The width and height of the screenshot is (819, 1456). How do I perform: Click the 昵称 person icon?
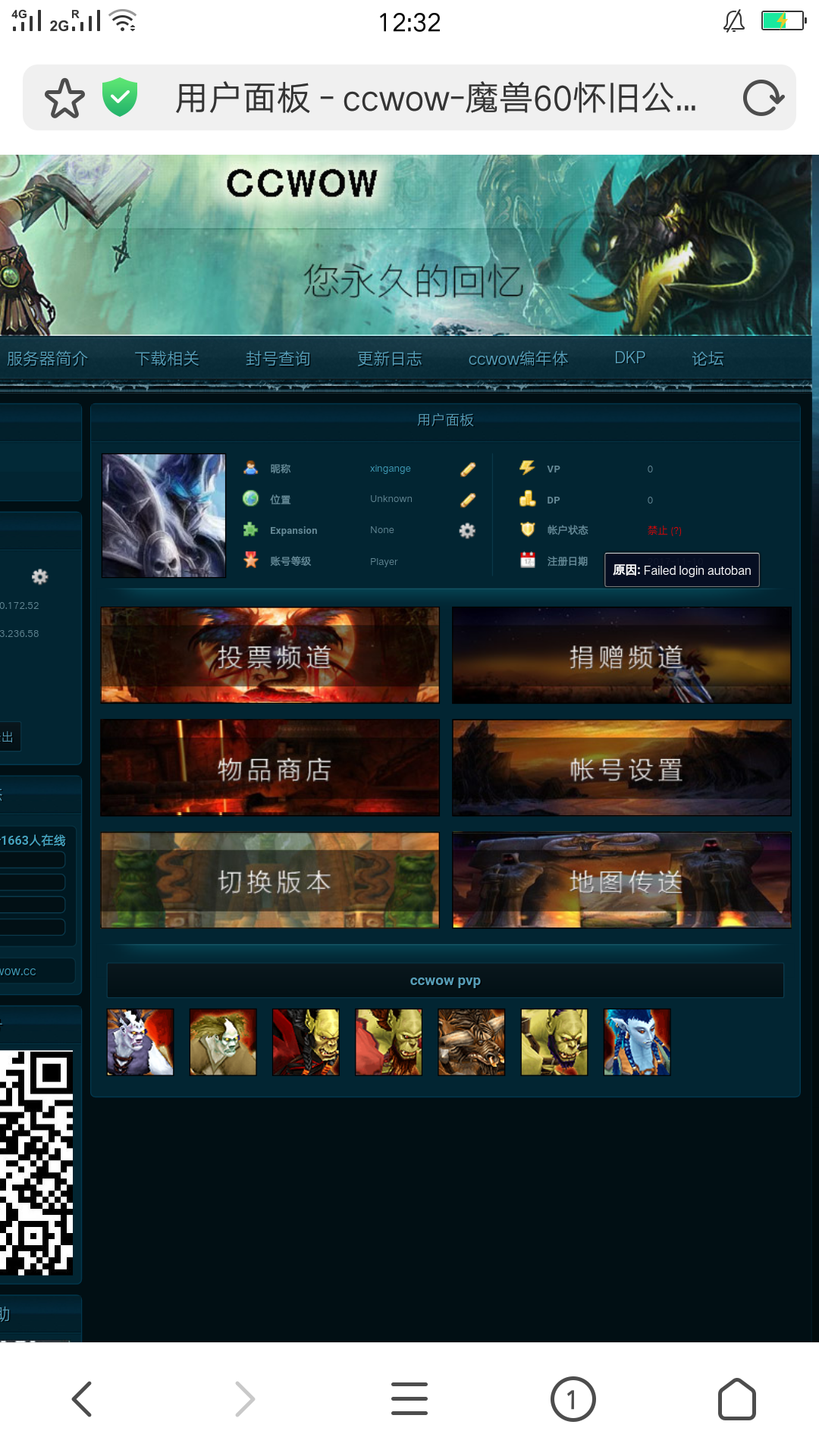pyautogui.click(x=250, y=468)
